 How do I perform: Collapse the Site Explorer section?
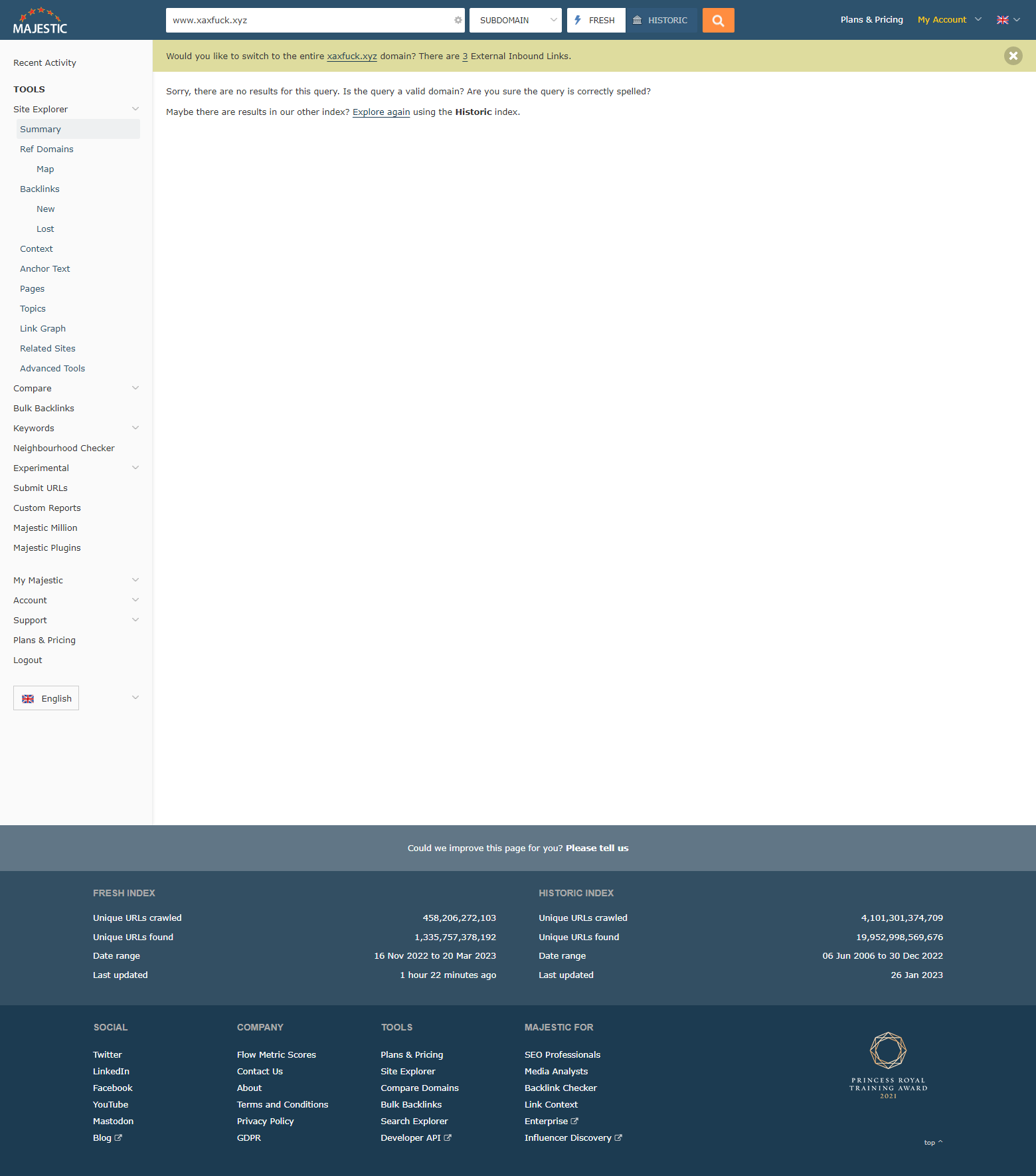click(135, 109)
